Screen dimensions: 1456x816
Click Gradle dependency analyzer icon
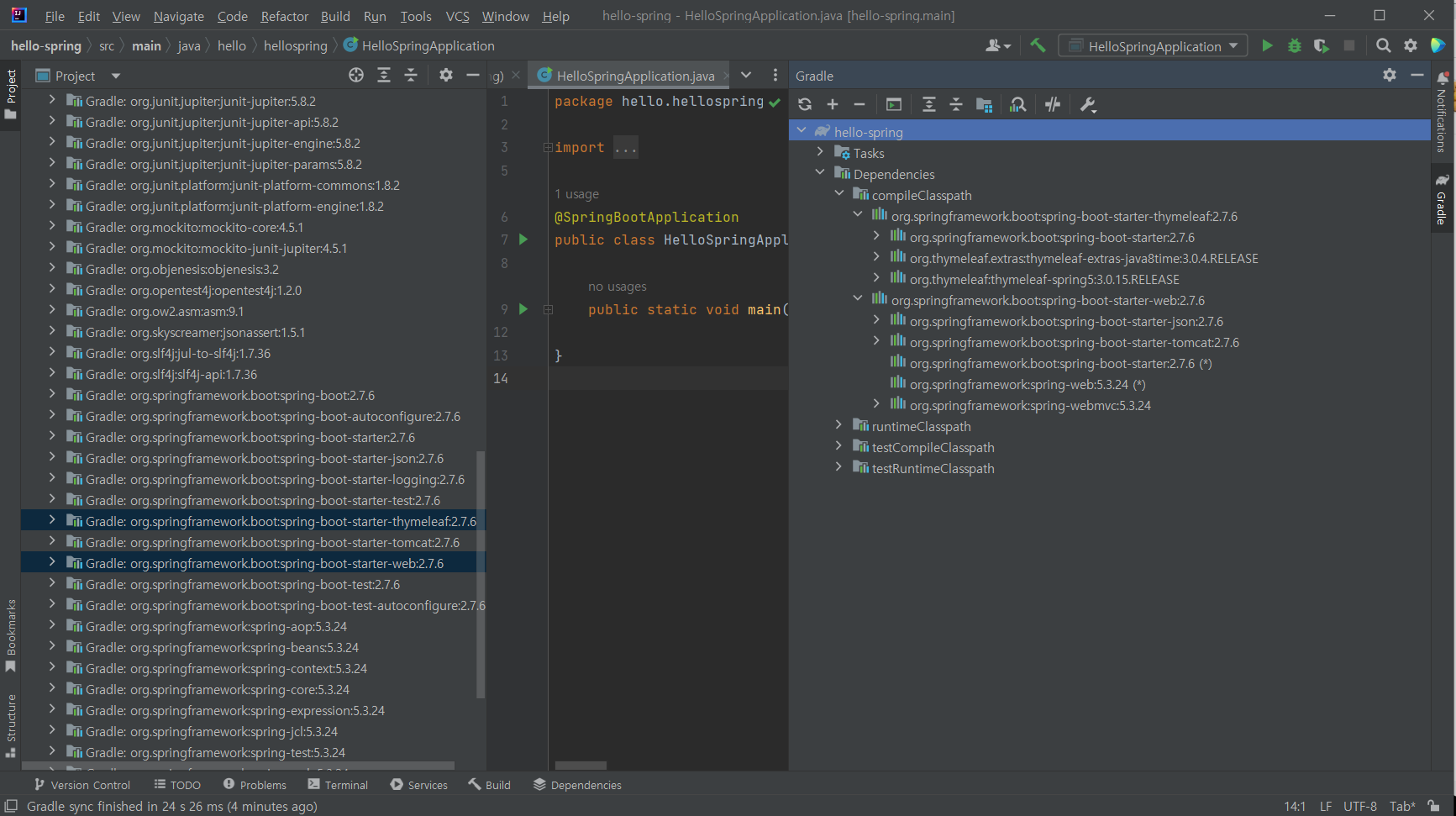pyautogui.click(x=1017, y=105)
